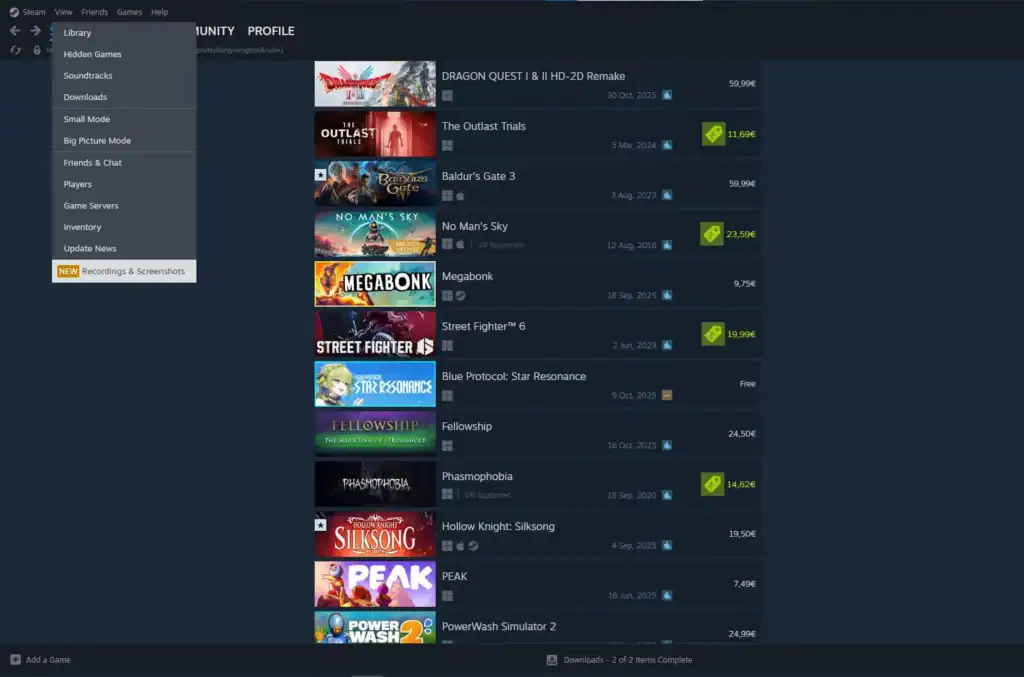Click the Steam Deck icon under Megabonk
Image resolution: width=1024 pixels, height=677 pixels.
click(x=458, y=297)
